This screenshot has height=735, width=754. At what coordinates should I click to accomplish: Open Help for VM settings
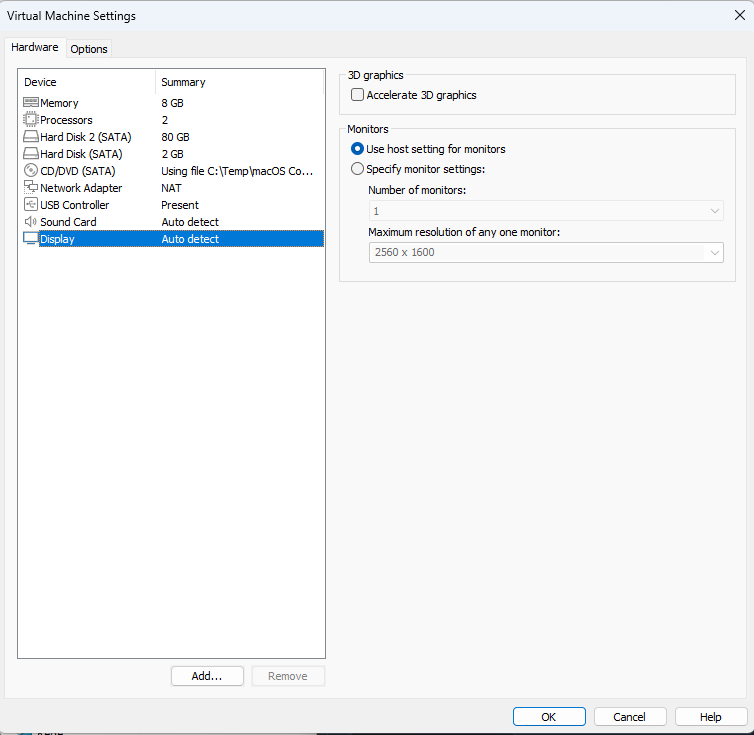point(710,717)
